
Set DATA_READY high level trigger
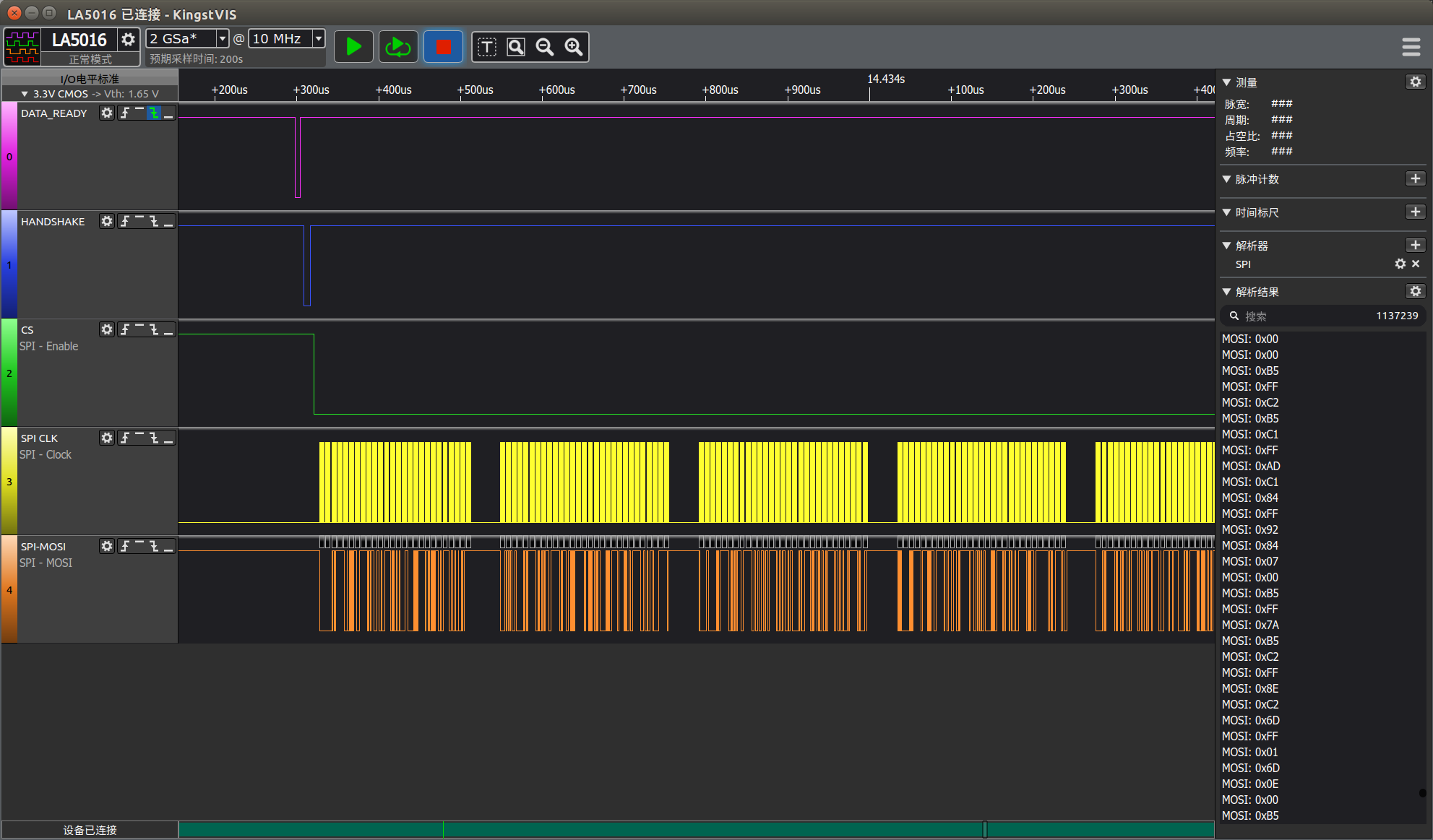[x=139, y=113]
